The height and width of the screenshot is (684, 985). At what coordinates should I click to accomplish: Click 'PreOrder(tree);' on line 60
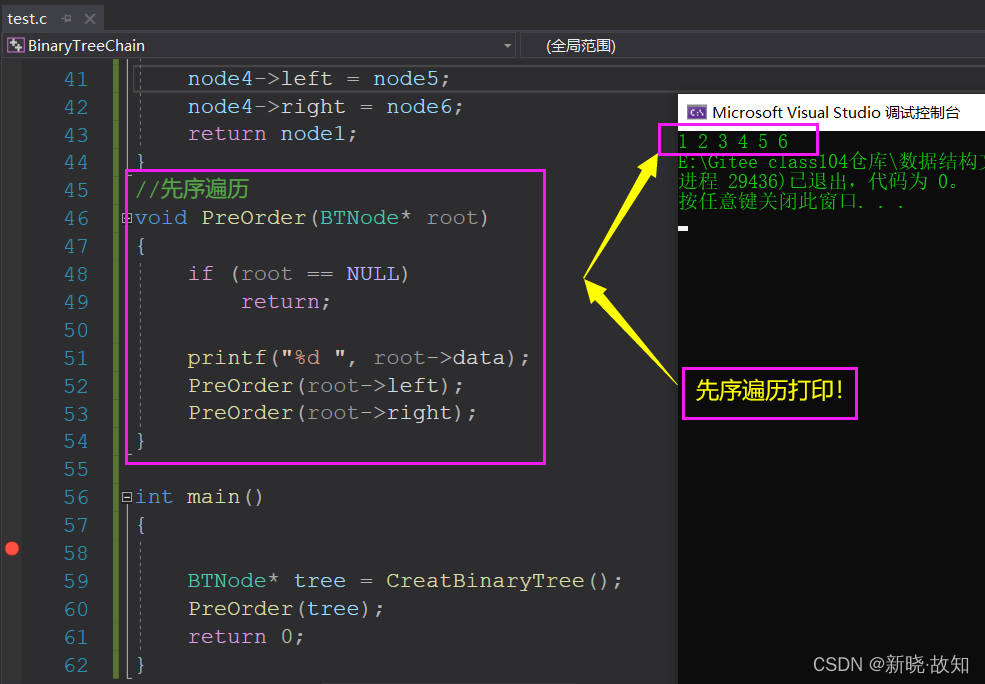click(286, 609)
